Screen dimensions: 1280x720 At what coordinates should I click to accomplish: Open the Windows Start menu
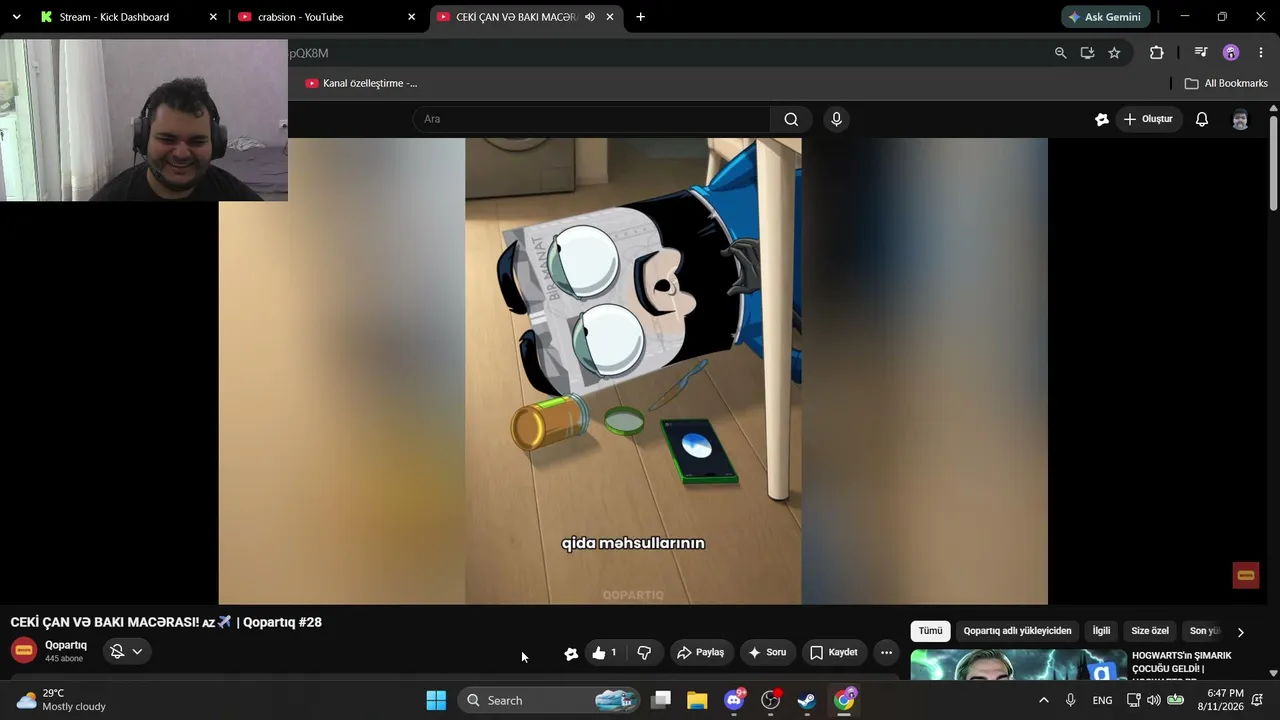436,700
